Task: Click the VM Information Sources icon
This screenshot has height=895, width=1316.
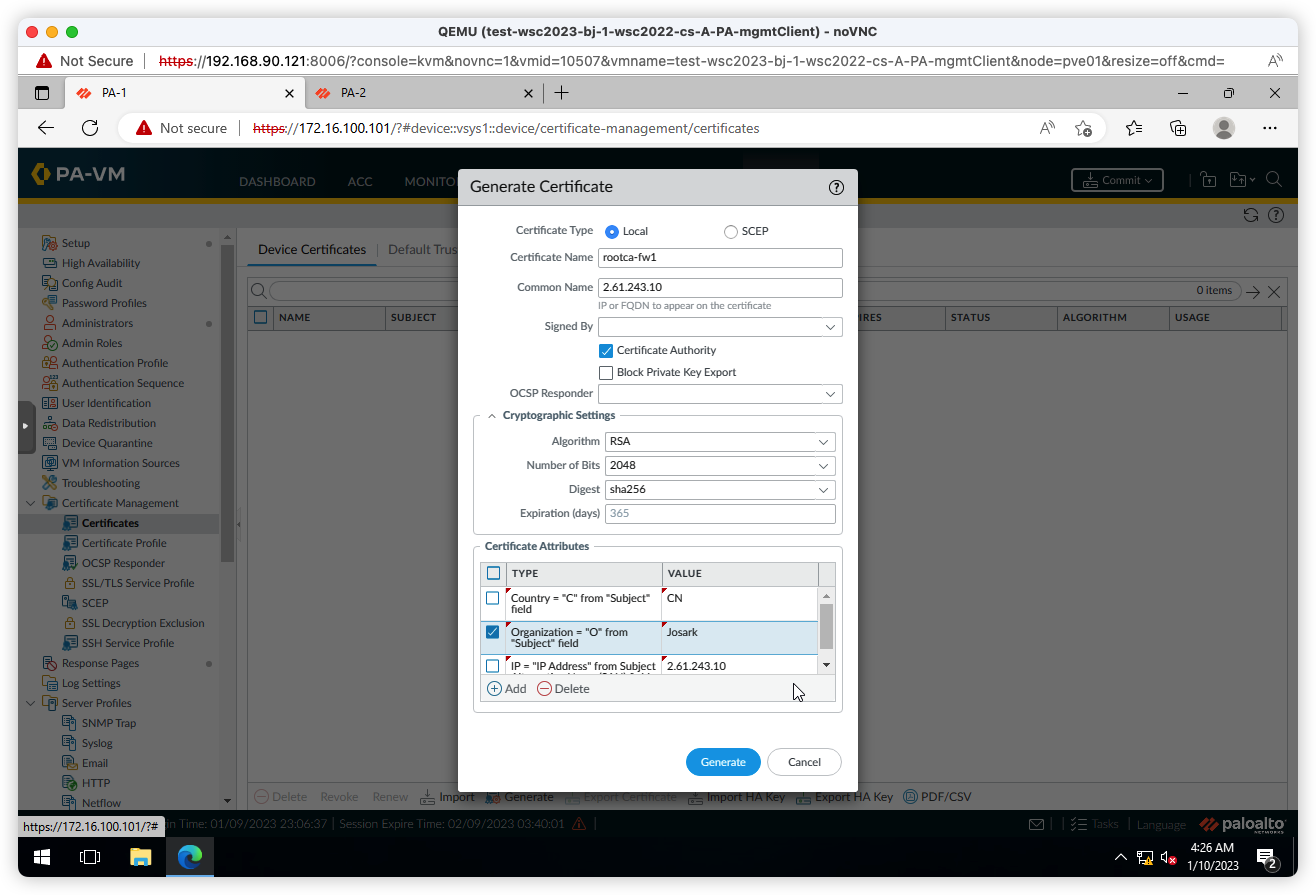Action: (x=50, y=463)
